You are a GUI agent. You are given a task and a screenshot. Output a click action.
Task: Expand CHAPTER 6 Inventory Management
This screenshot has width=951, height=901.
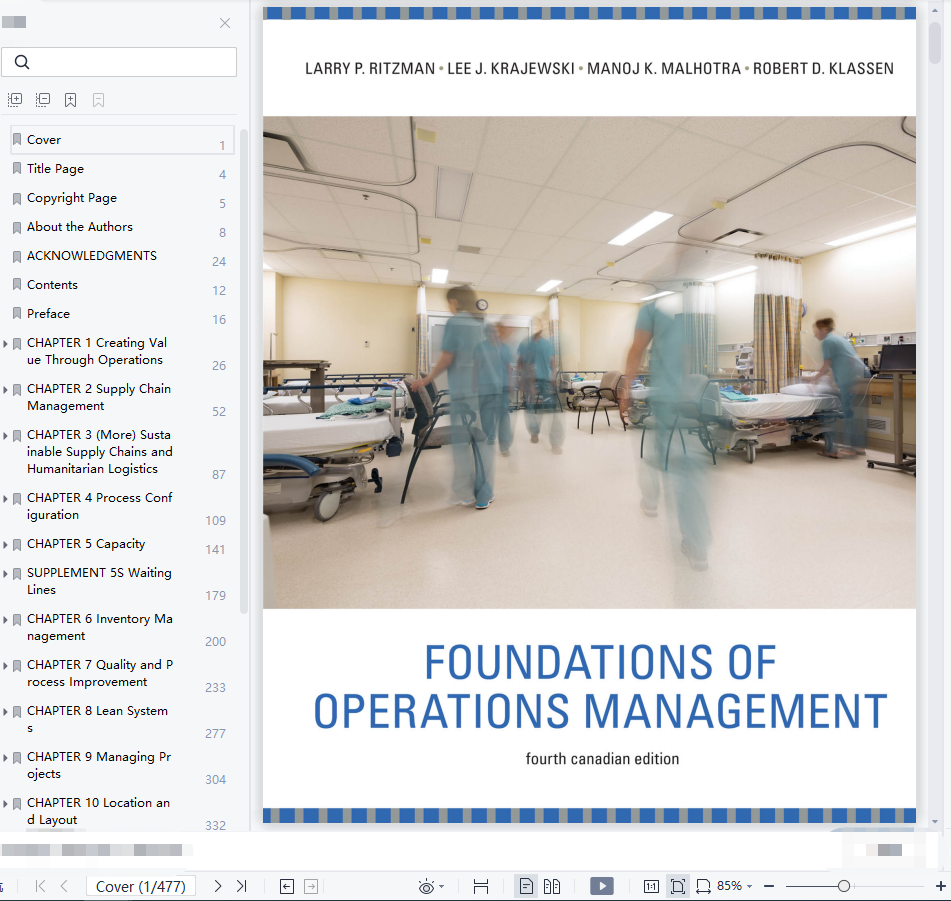pos(5,620)
